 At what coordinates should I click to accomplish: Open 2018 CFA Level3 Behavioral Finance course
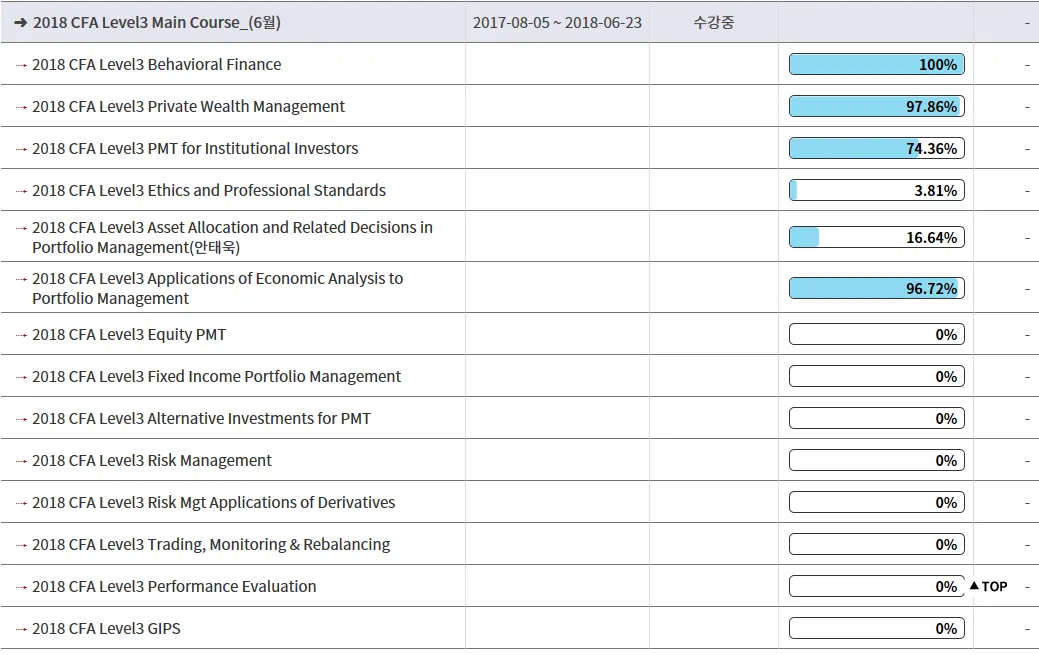click(156, 64)
